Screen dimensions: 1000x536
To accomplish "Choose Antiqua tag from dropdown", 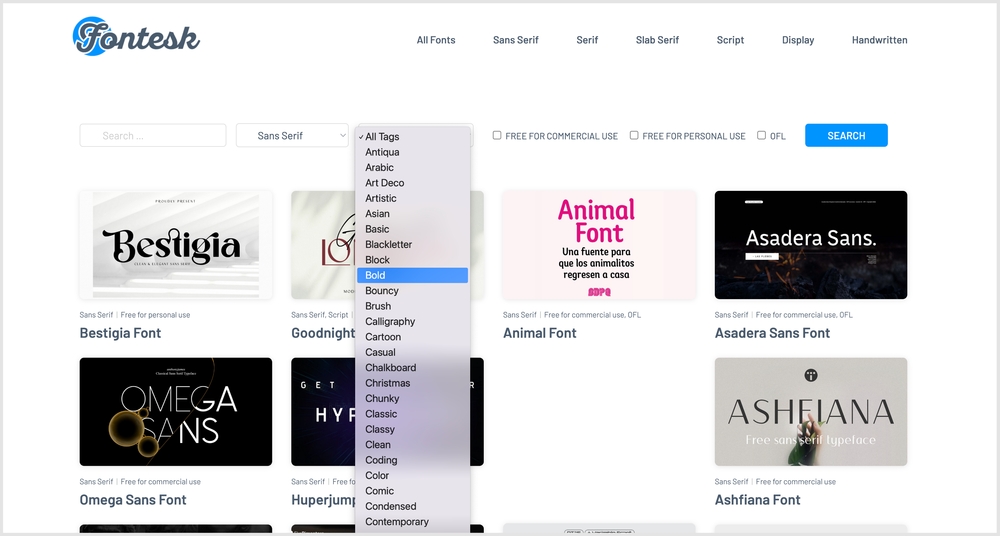I will click(413, 152).
